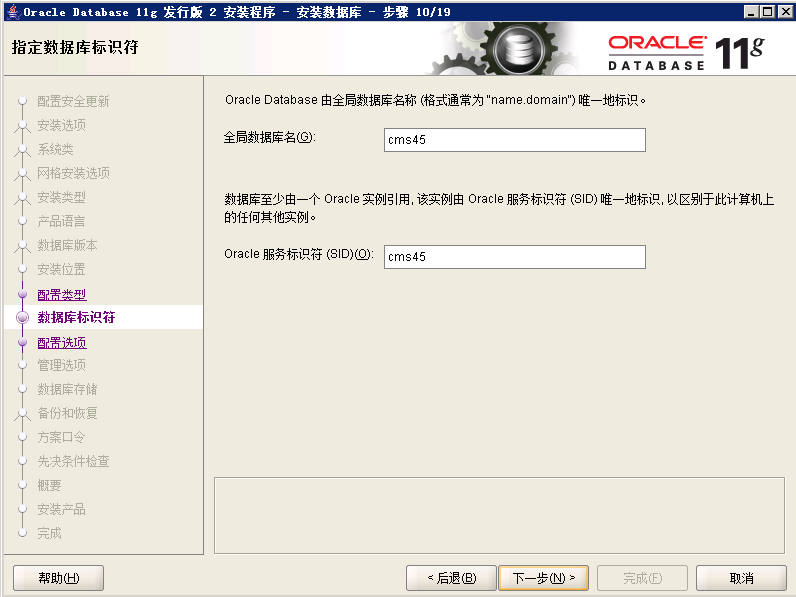Open the 配置类型 step link
Image resolution: width=796 pixels, height=597 pixels.
pyautogui.click(x=62, y=294)
